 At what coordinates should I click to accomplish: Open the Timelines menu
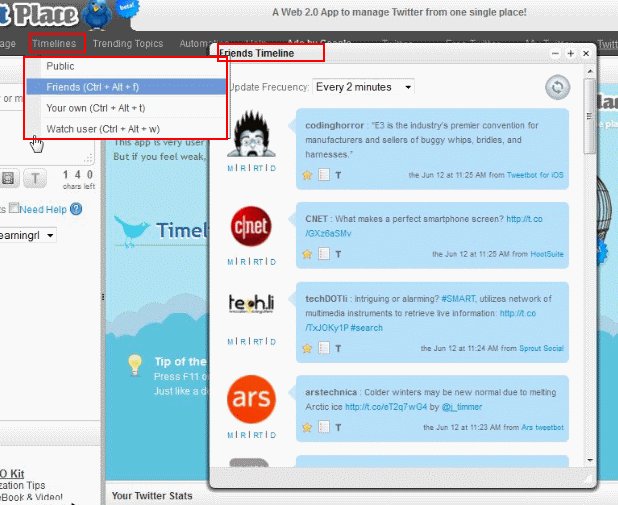(54, 43)
